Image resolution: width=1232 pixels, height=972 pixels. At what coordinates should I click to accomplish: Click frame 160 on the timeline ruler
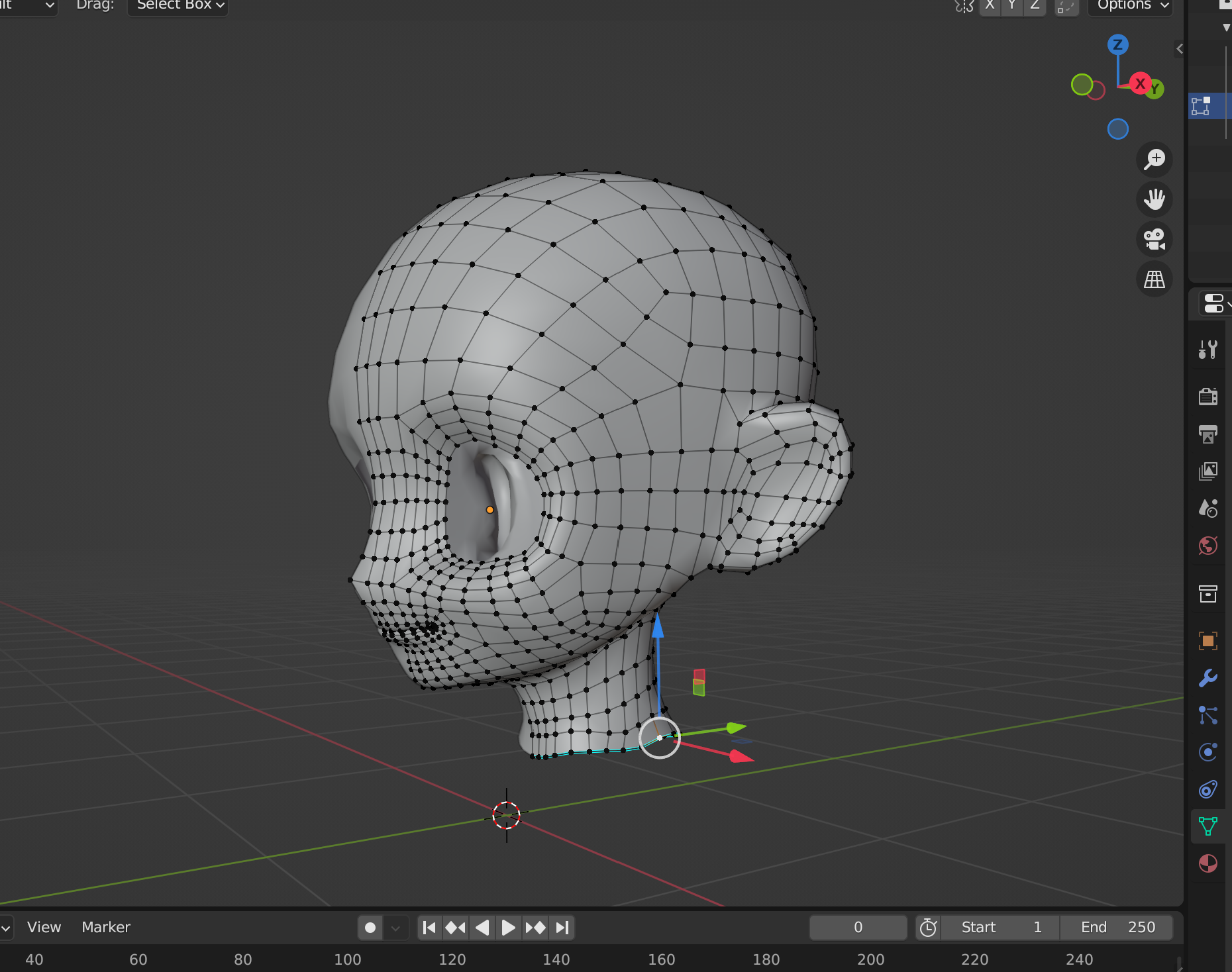(x=661, y=959)
